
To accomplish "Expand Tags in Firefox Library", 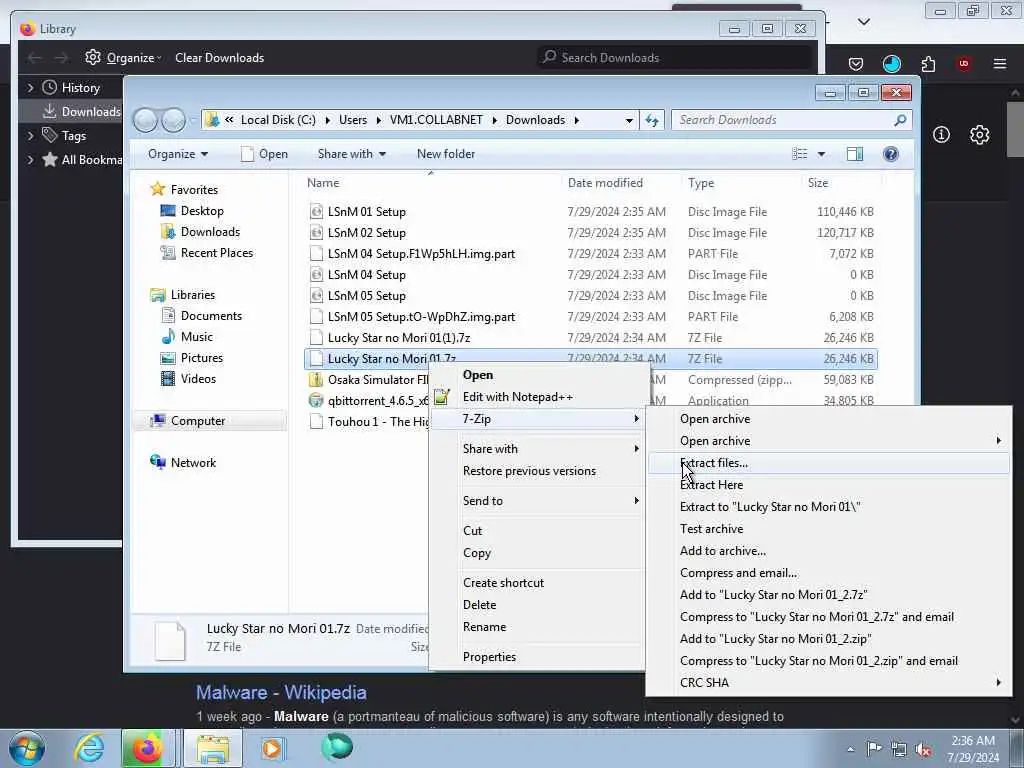I will pyautogui.click(x=30, y=136).
